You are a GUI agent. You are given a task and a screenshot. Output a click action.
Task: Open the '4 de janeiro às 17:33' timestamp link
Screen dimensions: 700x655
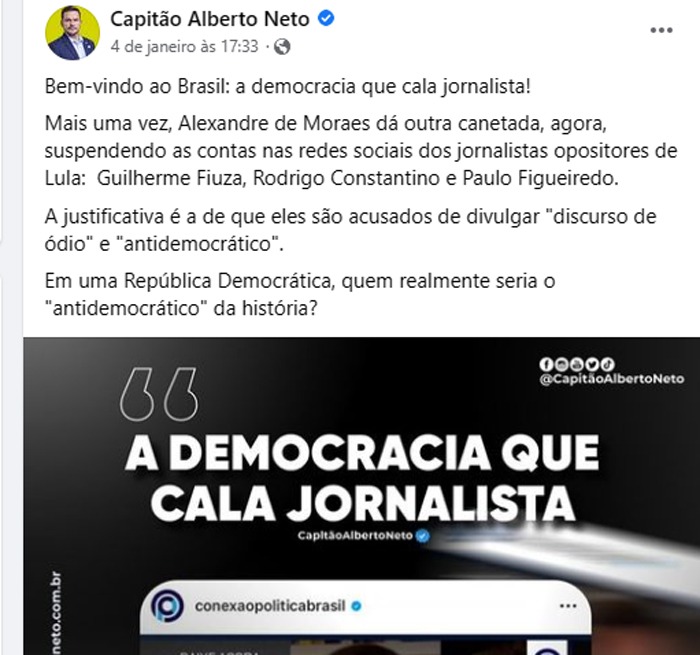[184, 46]
